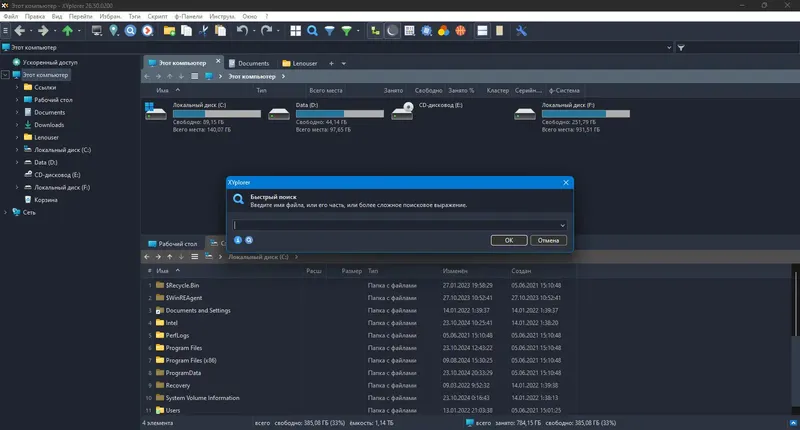Image resolution: width=800 pixels, height=430 pixels.
Task: Click the left blue round icon in the search dialog
Action: point(238,240)
